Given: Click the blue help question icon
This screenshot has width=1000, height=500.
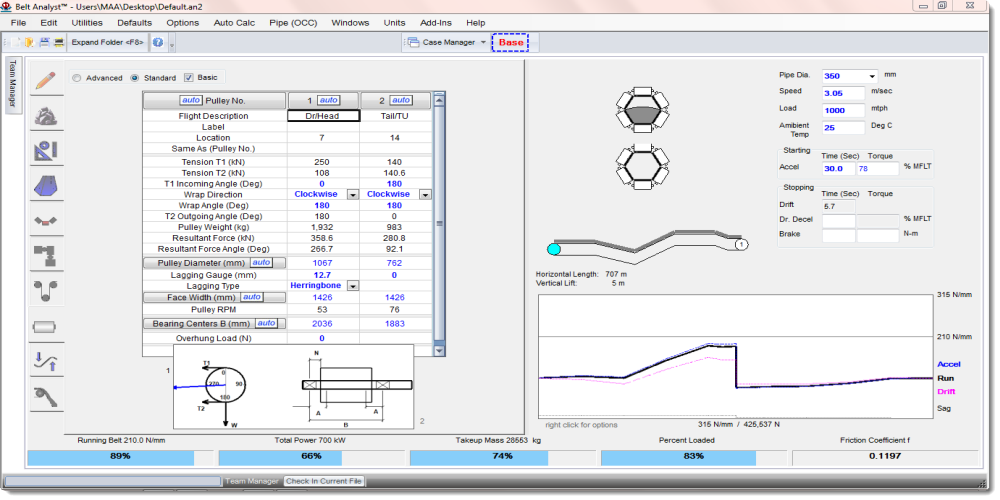Looking at the screenshot, I should (x=158, y=42).
